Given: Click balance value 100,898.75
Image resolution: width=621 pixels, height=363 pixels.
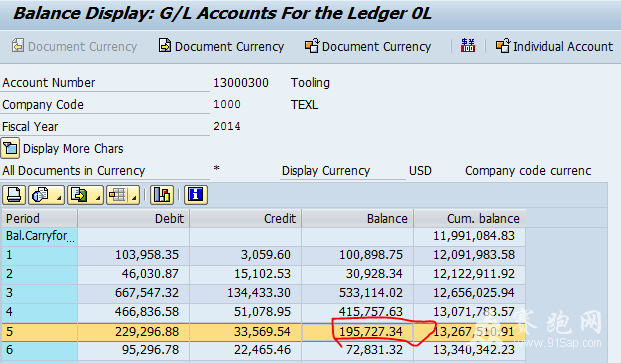Looking at the screenshot, I should 371,255.
